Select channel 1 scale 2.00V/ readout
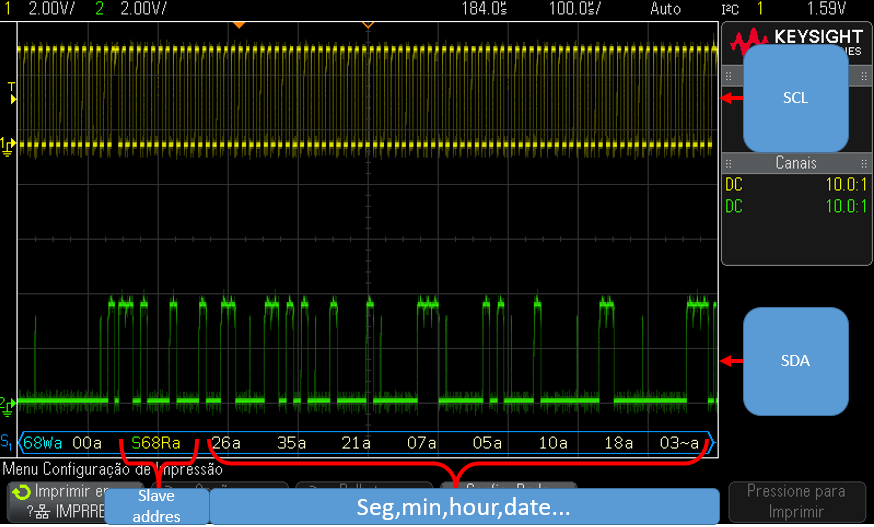Image resolution: width=874 pixels, height=527 pixels. point(51,8)
